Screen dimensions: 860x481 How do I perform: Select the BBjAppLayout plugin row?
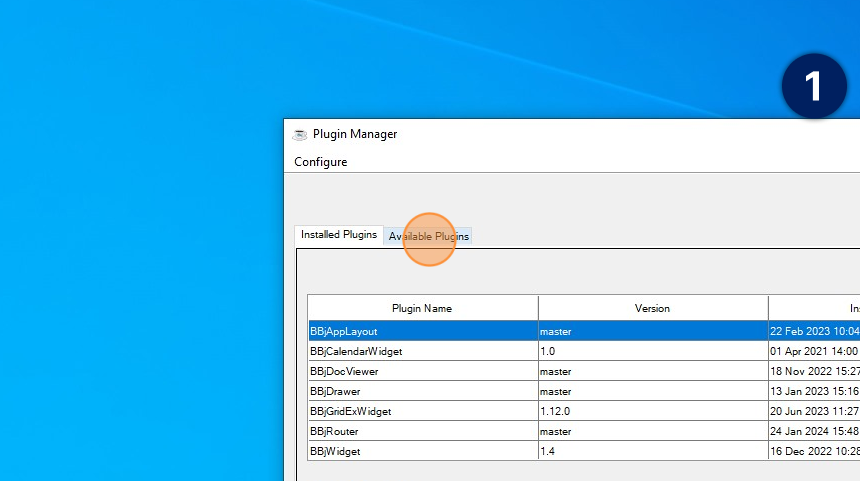422,331
